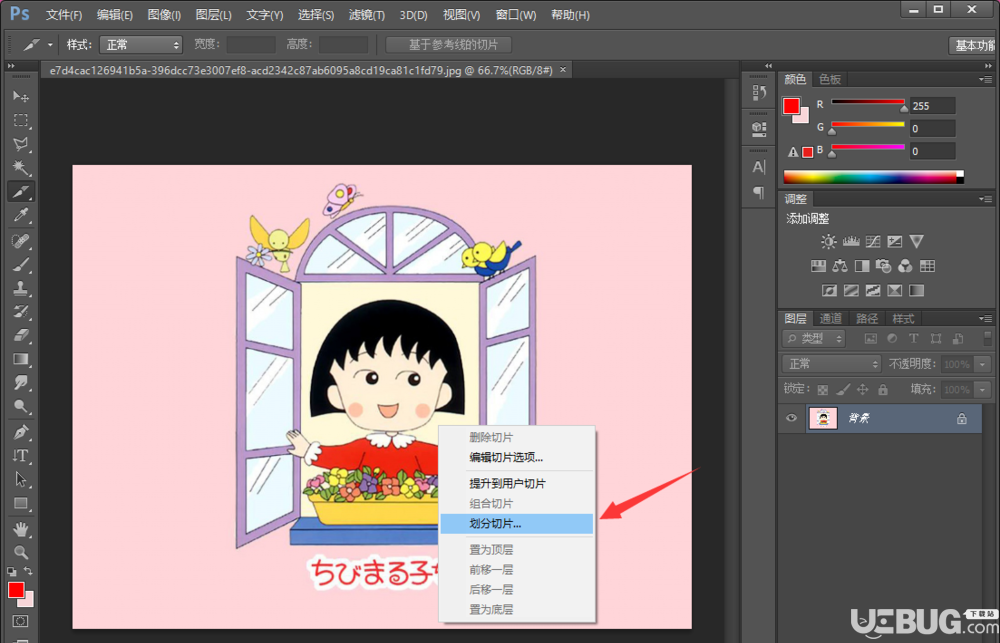
Task: Add a Photo Filter adjustment
Action: coord(883,266)
